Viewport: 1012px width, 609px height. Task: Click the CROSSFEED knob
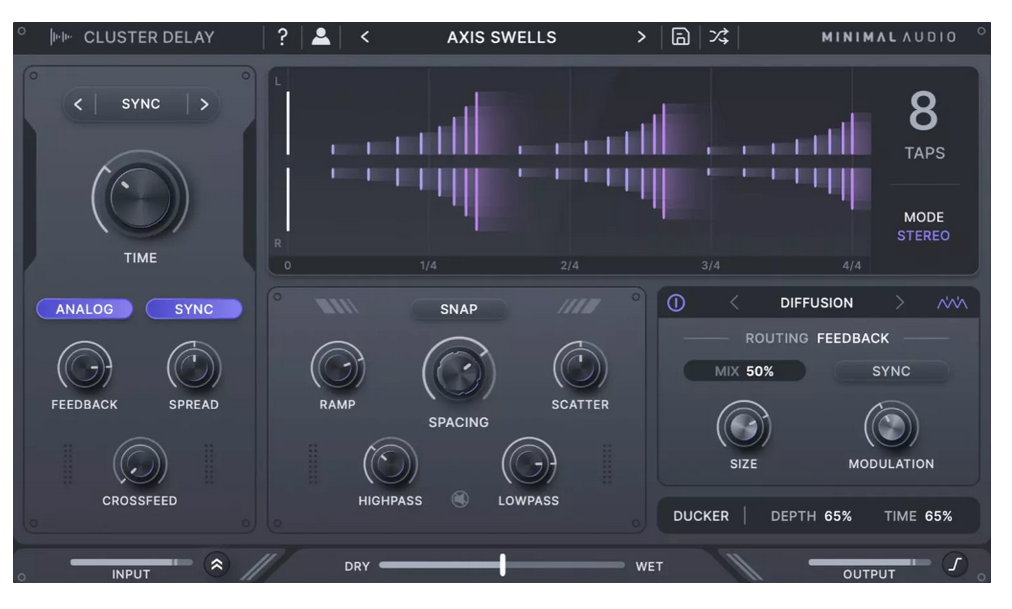click(139, 464)
